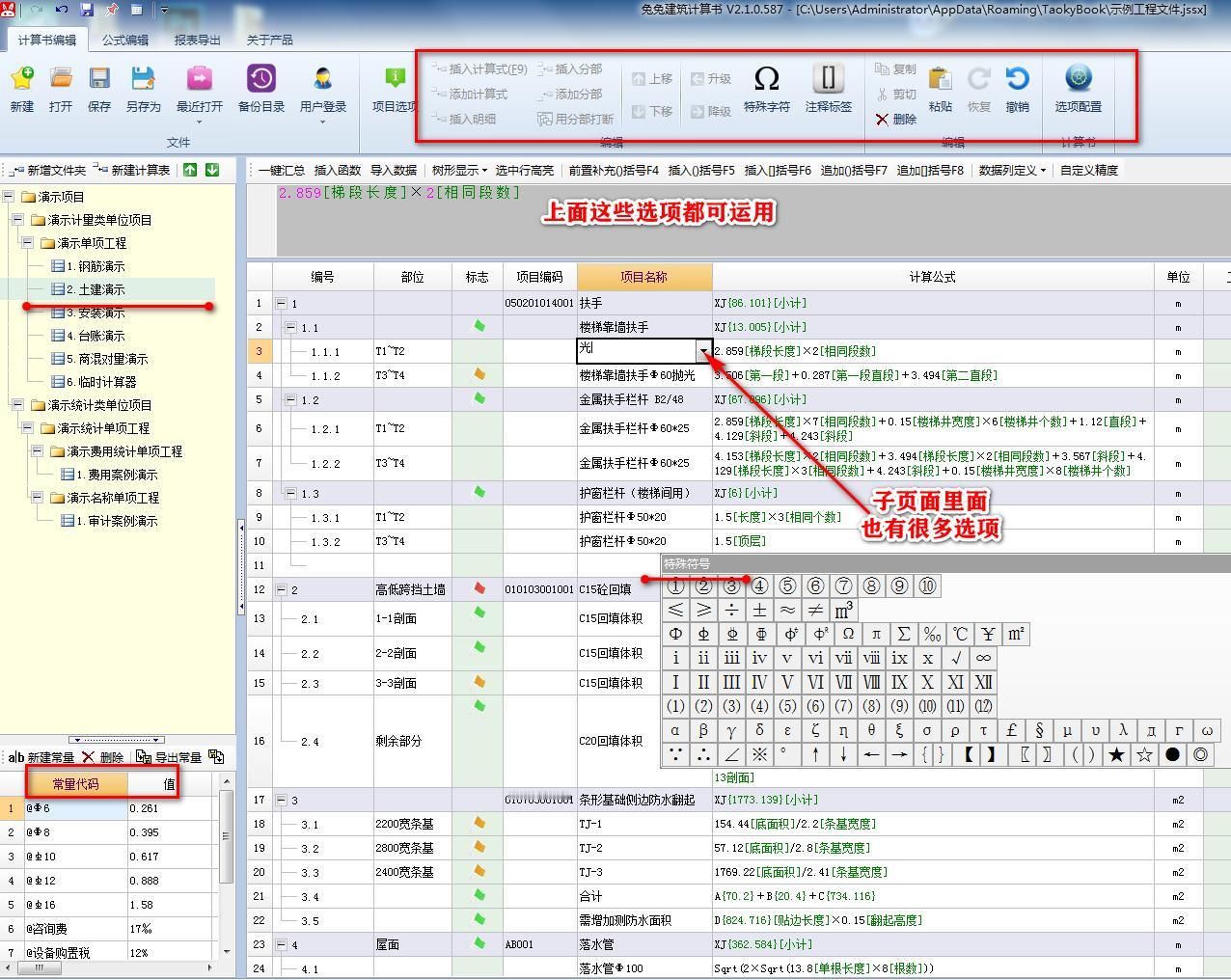Save the document with the 保存 icon
This screenshot has width=1231, height=980.
click(x=99, y=79)
